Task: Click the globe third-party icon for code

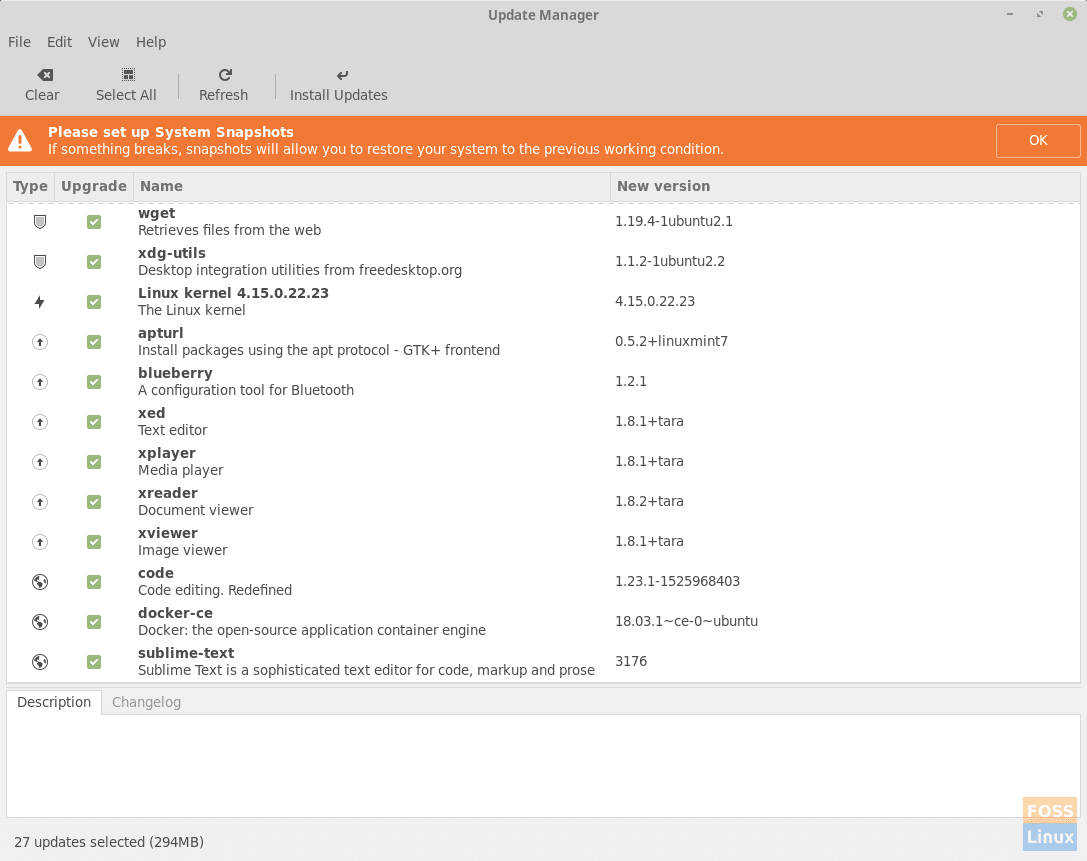Action: [x=40, y=582]
